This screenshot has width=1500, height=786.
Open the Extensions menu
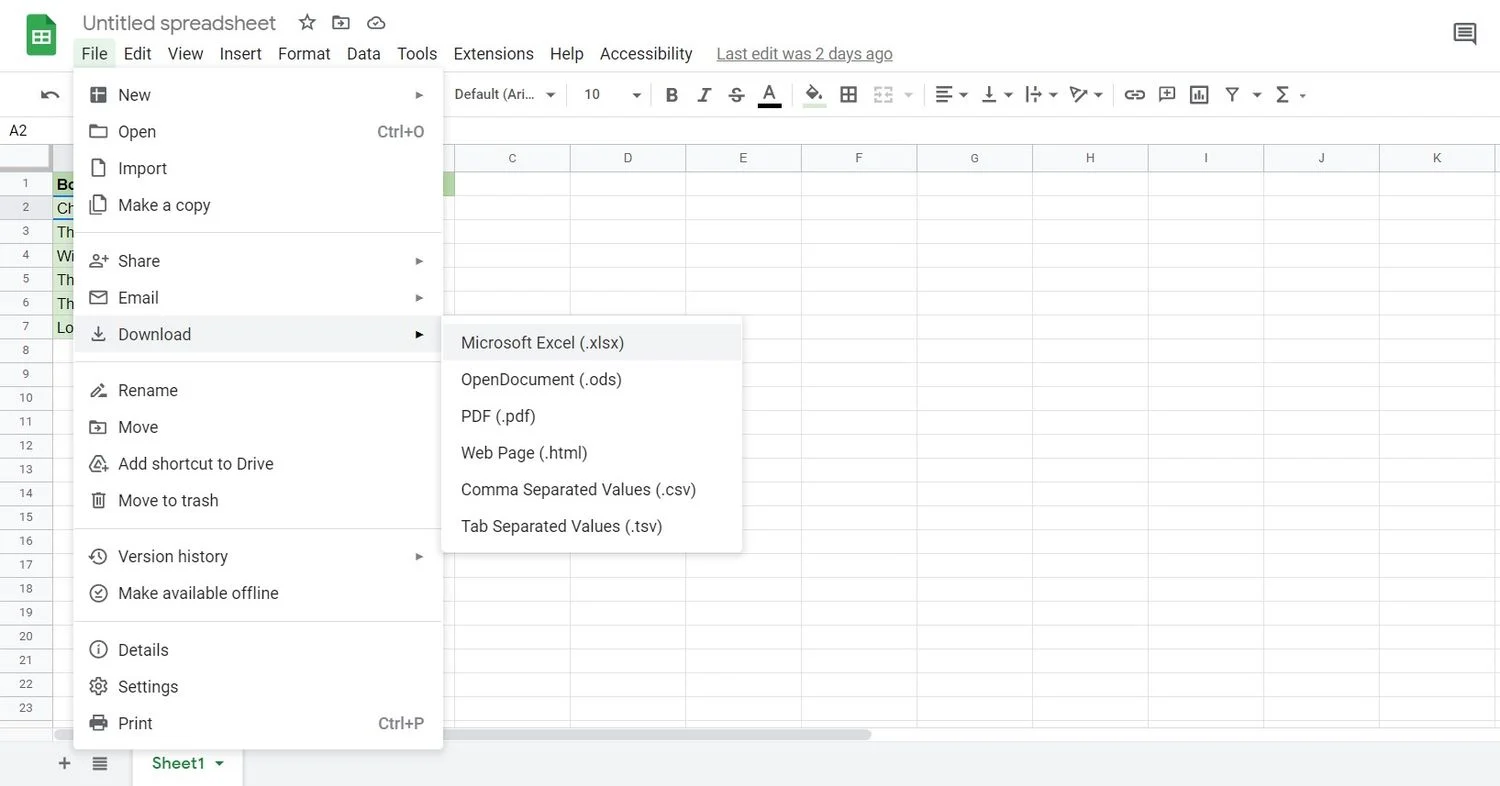pyautogui.click(x=493, y=54)
